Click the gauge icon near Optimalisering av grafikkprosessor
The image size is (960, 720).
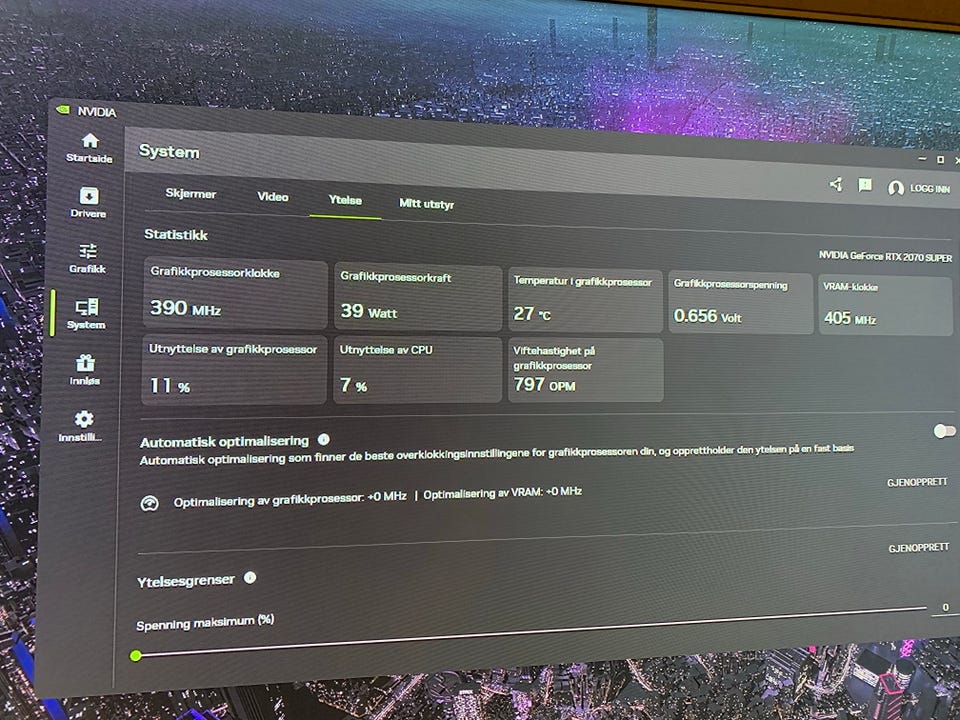click(x=149, y=503)
